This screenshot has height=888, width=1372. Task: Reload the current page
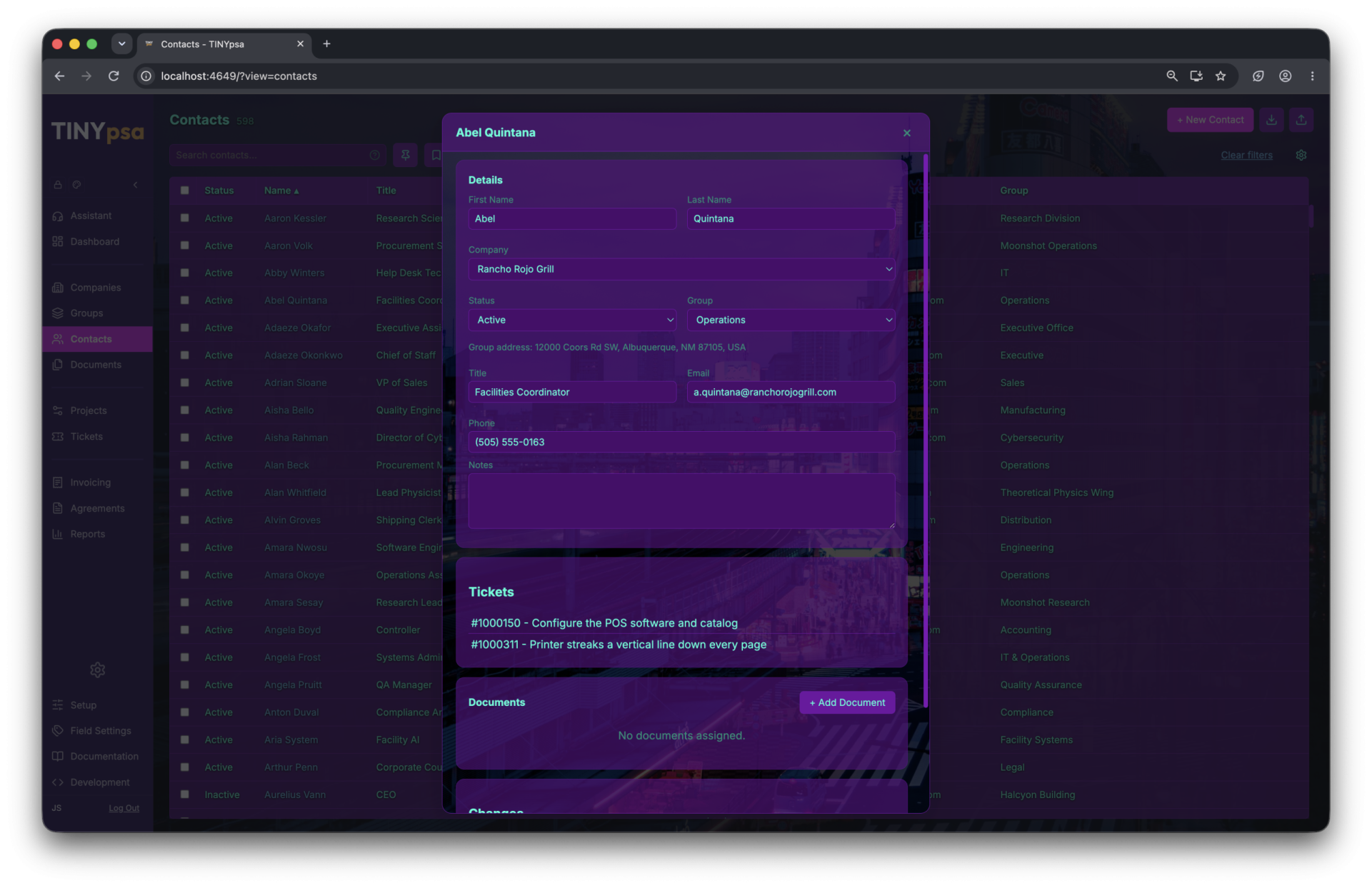click(114, 76)
